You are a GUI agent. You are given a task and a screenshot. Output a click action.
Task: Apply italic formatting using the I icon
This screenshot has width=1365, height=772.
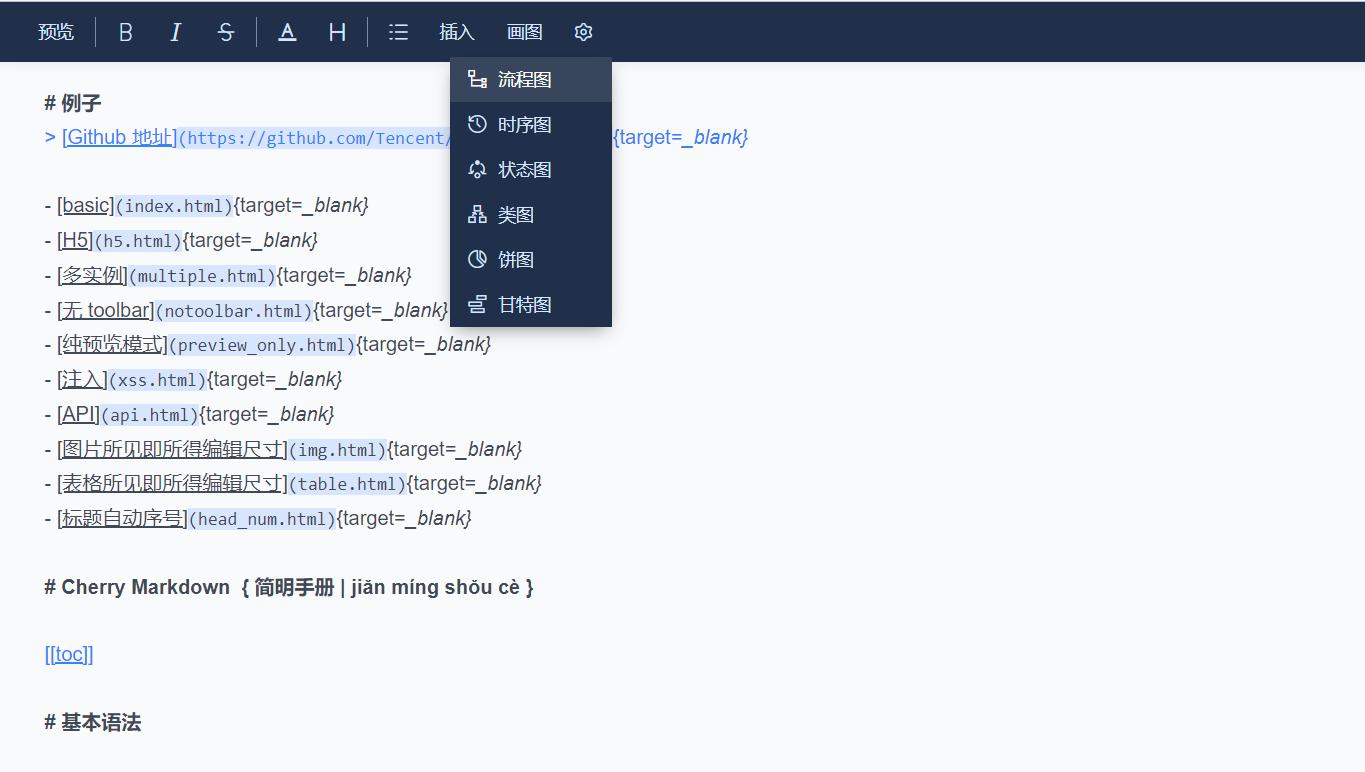pyautogui.click(x=175, y=31)
